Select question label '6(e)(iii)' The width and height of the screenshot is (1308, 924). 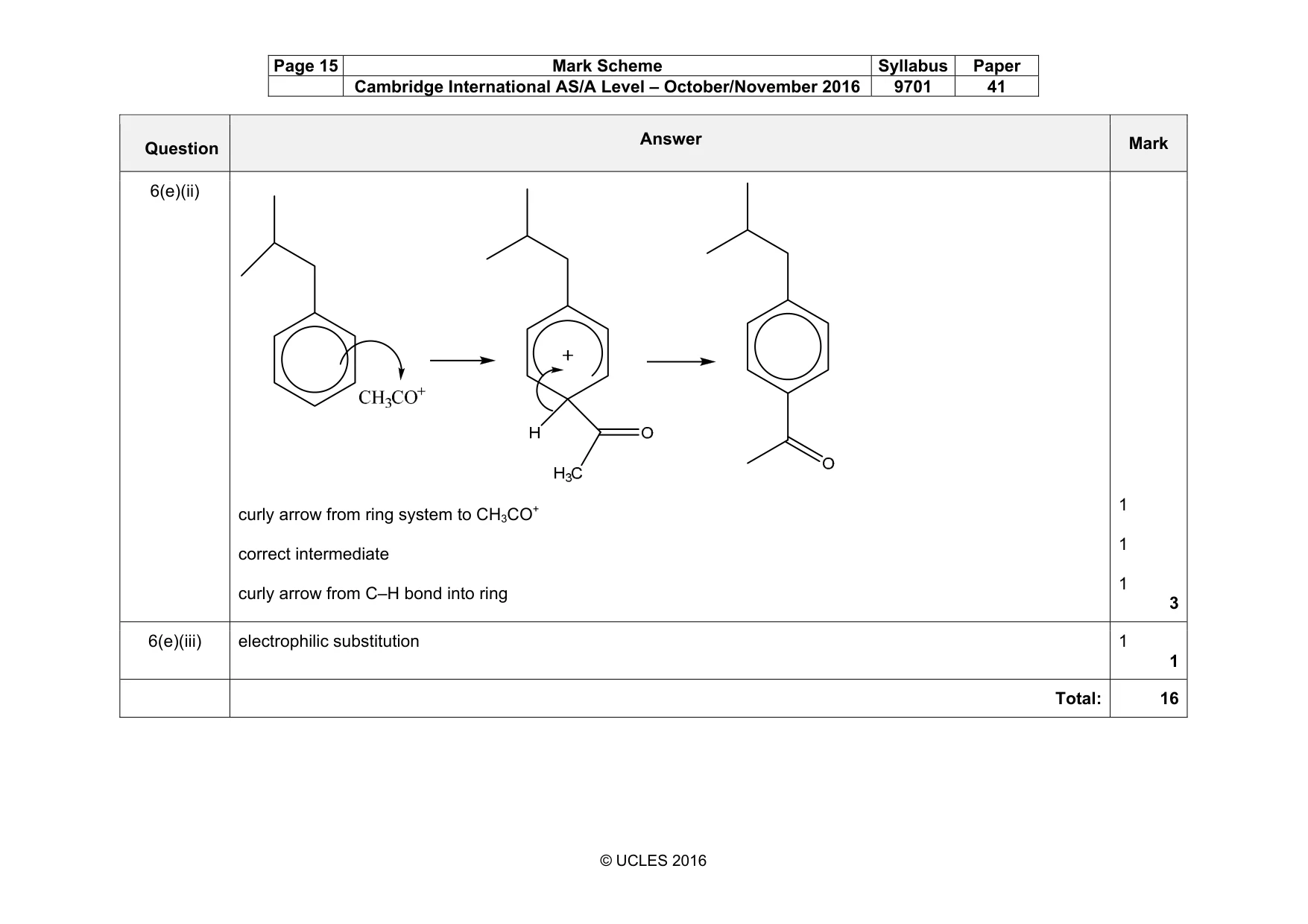point(174,642)
